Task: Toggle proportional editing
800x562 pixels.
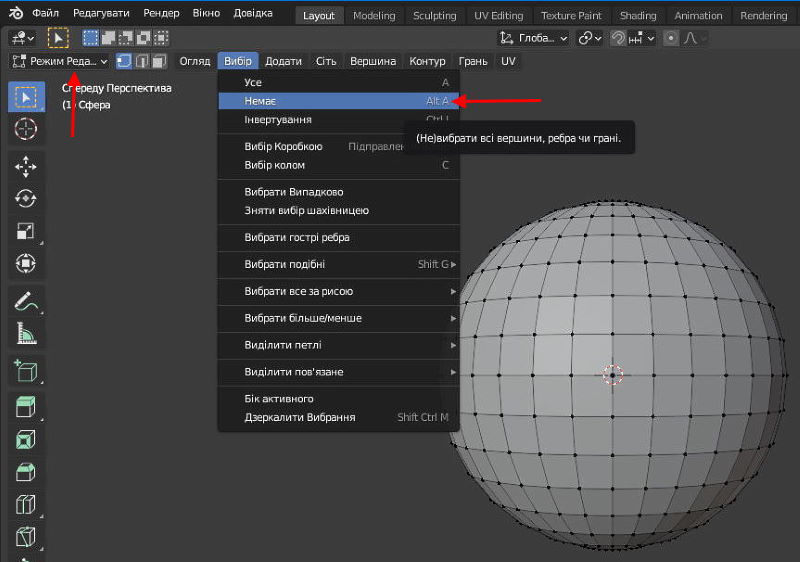Action: click(671, 38)
